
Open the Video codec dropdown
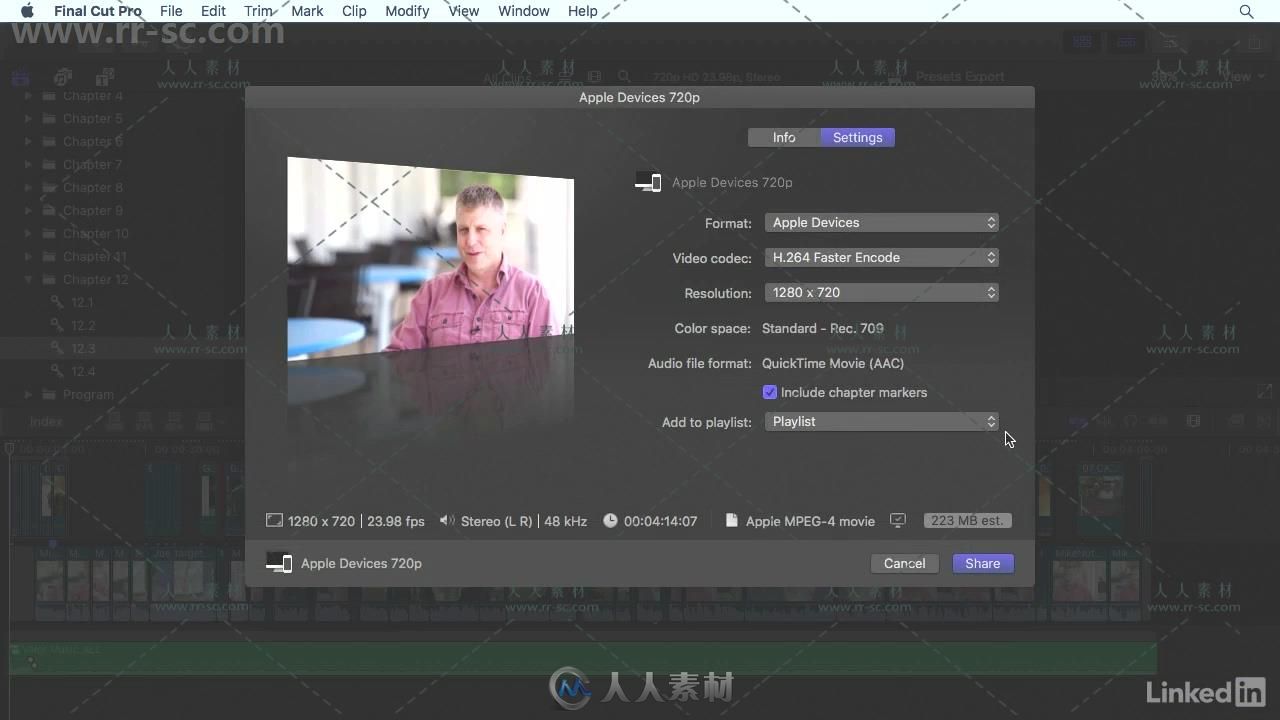tap(882, 258)
